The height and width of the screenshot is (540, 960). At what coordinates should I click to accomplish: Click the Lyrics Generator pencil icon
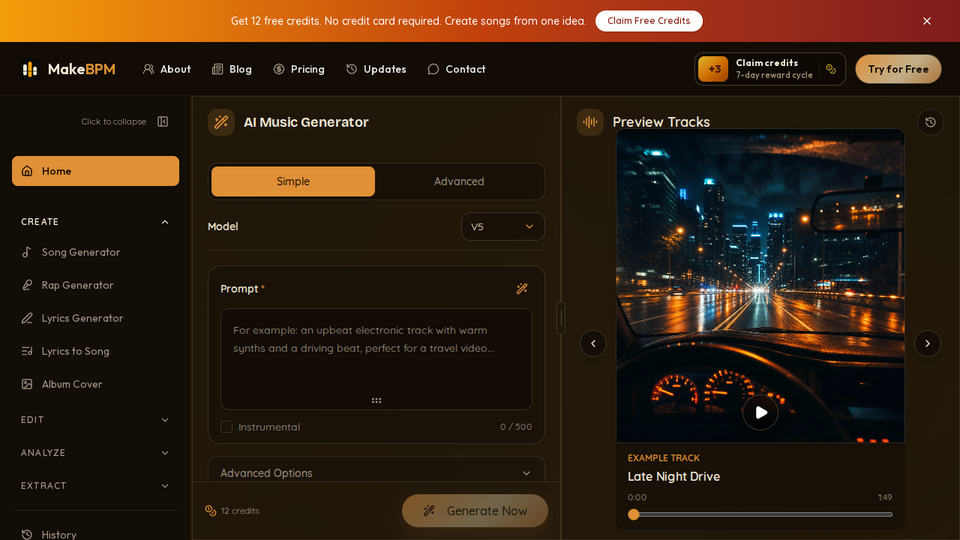(x=27, y=318)
